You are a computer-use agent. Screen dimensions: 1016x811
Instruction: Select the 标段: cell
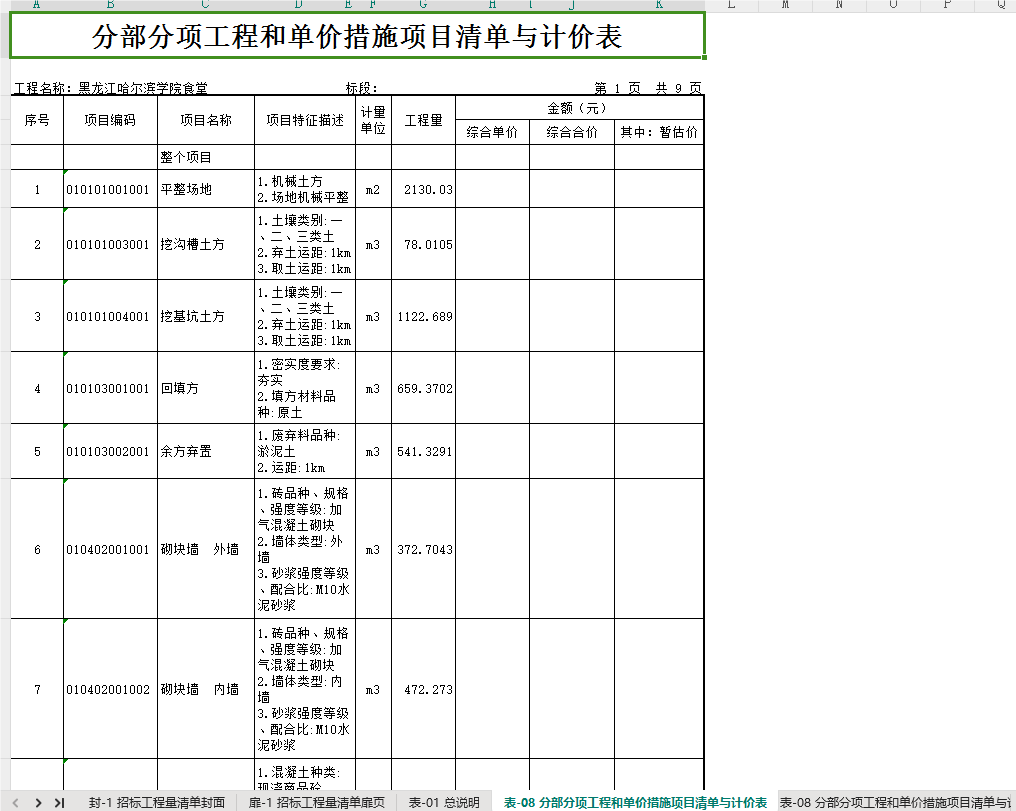point(362,88)
